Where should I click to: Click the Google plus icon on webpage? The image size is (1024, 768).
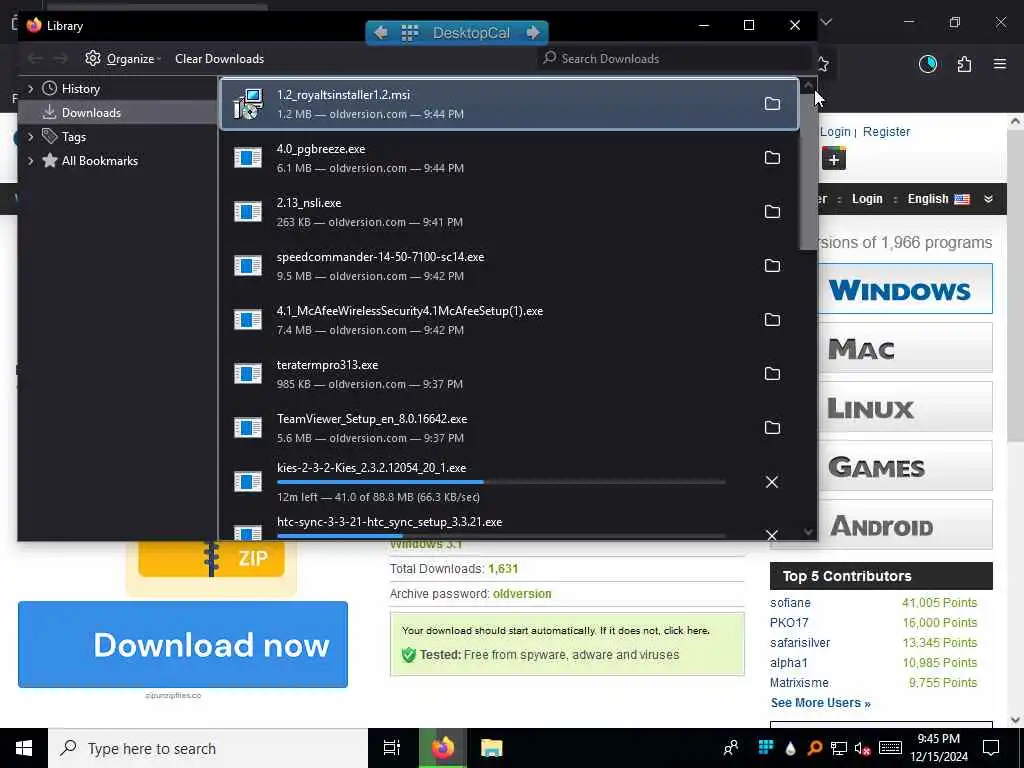click(834, 159)
